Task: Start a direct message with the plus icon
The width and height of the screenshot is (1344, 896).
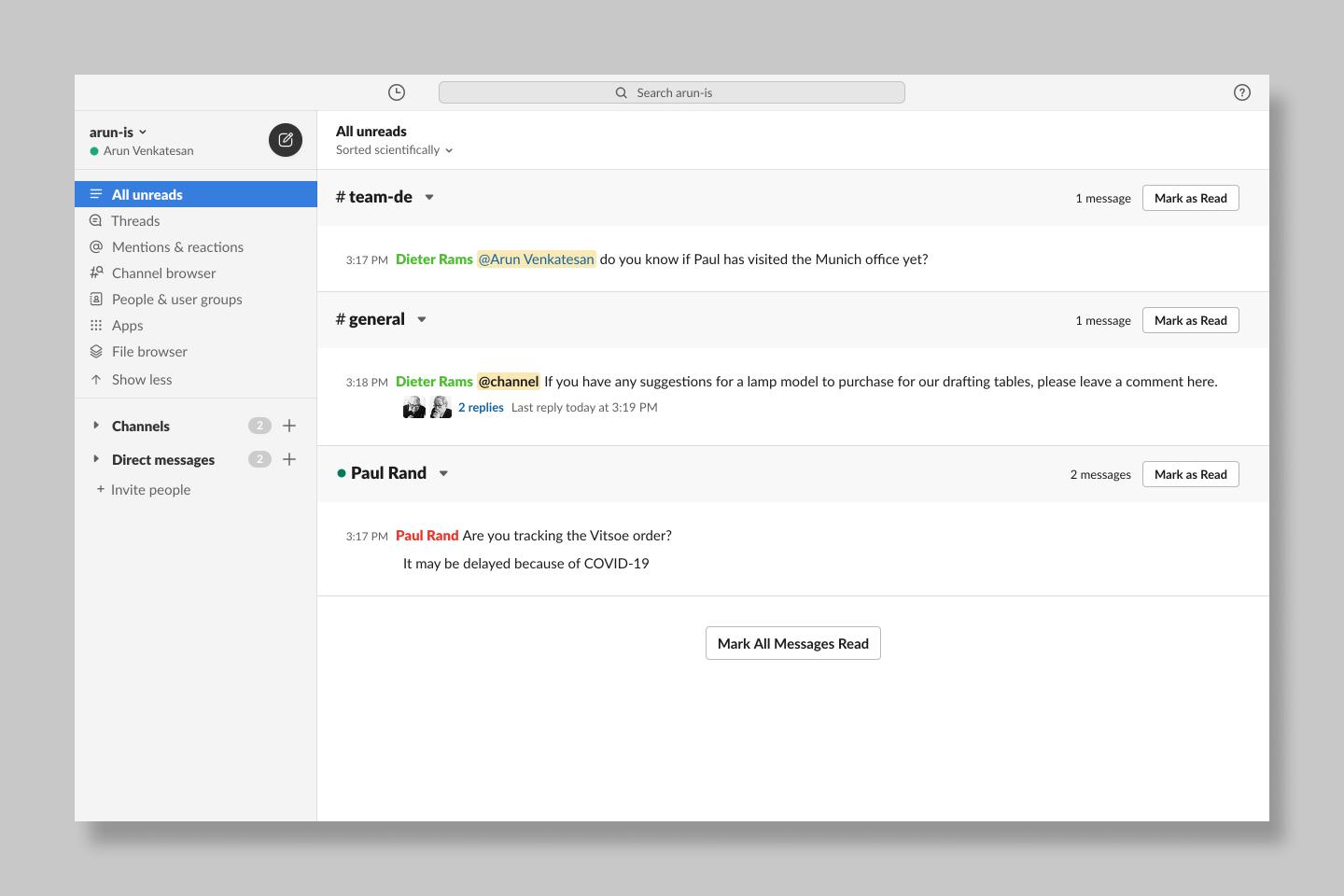Action: click(x=289, y=459)
